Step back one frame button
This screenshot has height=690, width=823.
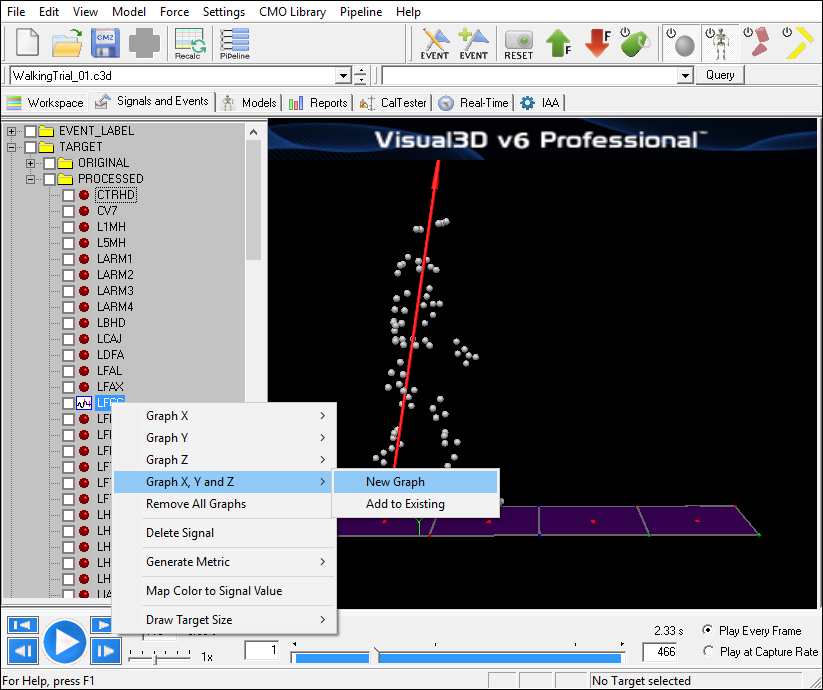tap(23, 652)
